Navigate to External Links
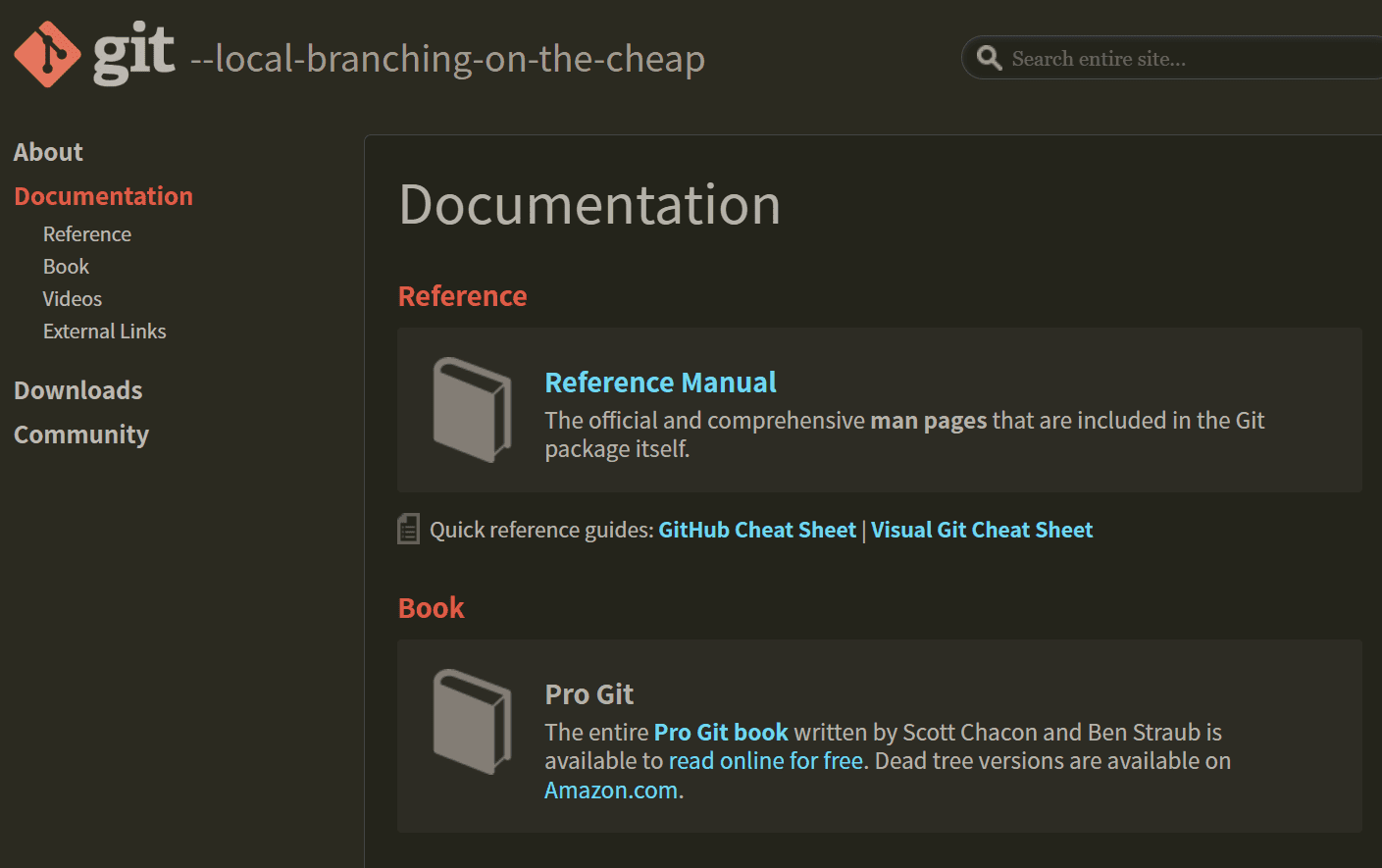 coord(104,331)
